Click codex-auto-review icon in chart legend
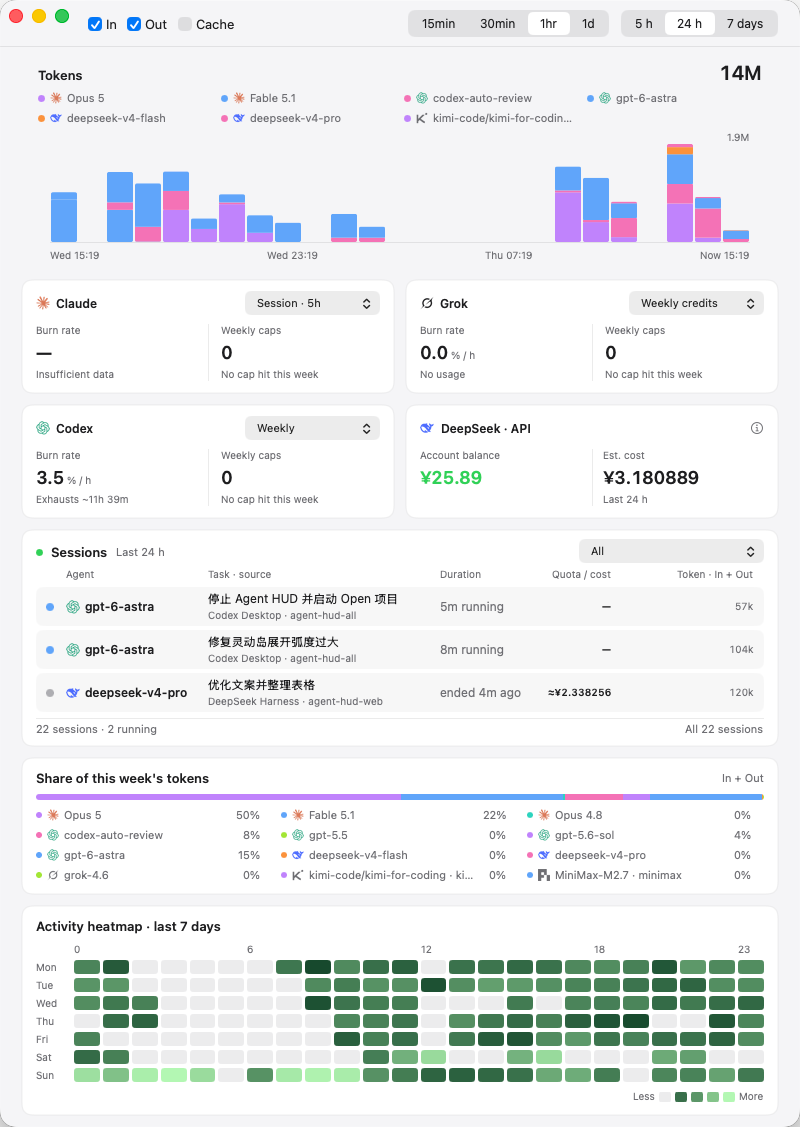The width and height of the screenshot is (800, 1127). click(422, 98)
